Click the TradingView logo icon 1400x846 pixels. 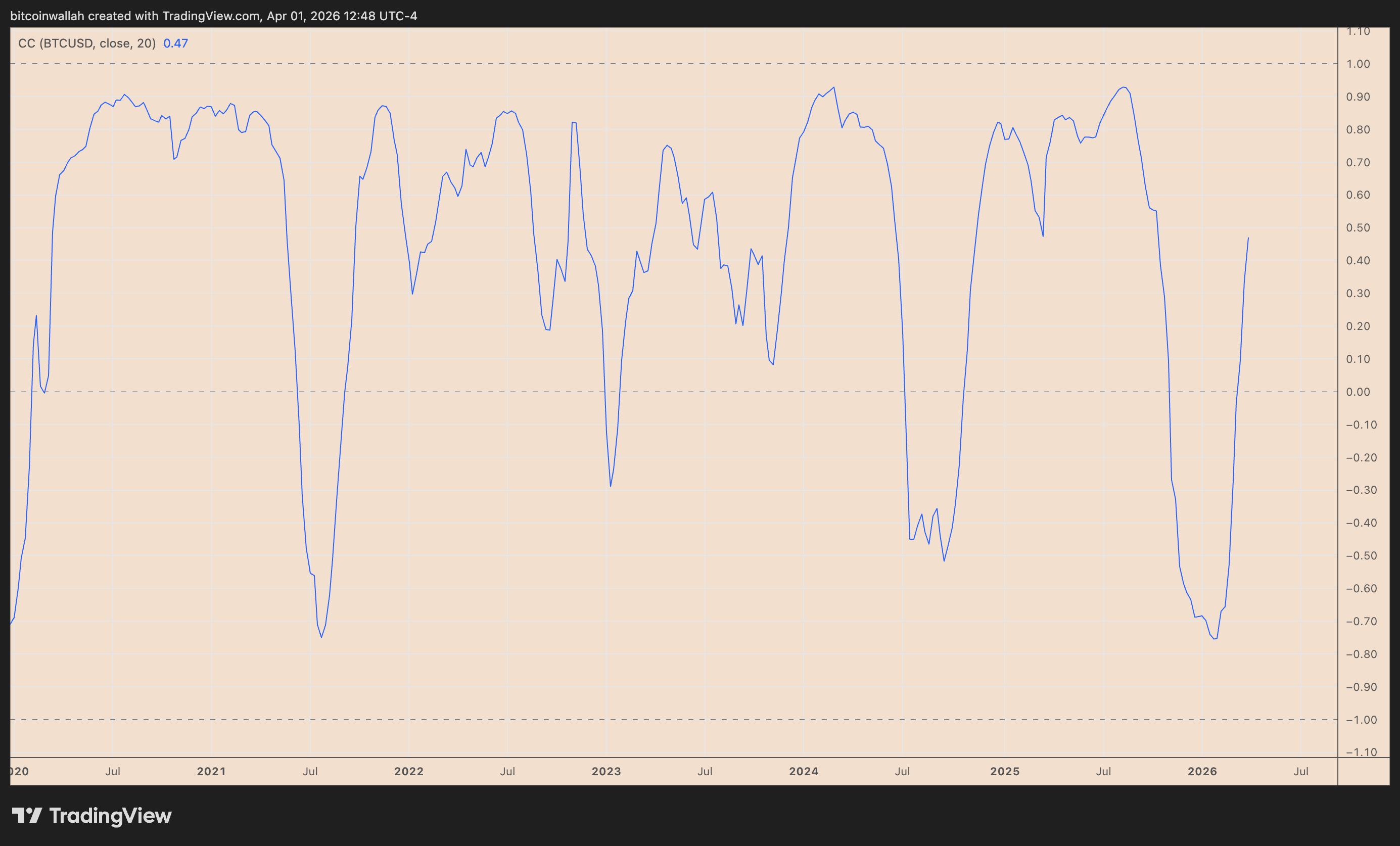pos(27,815)
